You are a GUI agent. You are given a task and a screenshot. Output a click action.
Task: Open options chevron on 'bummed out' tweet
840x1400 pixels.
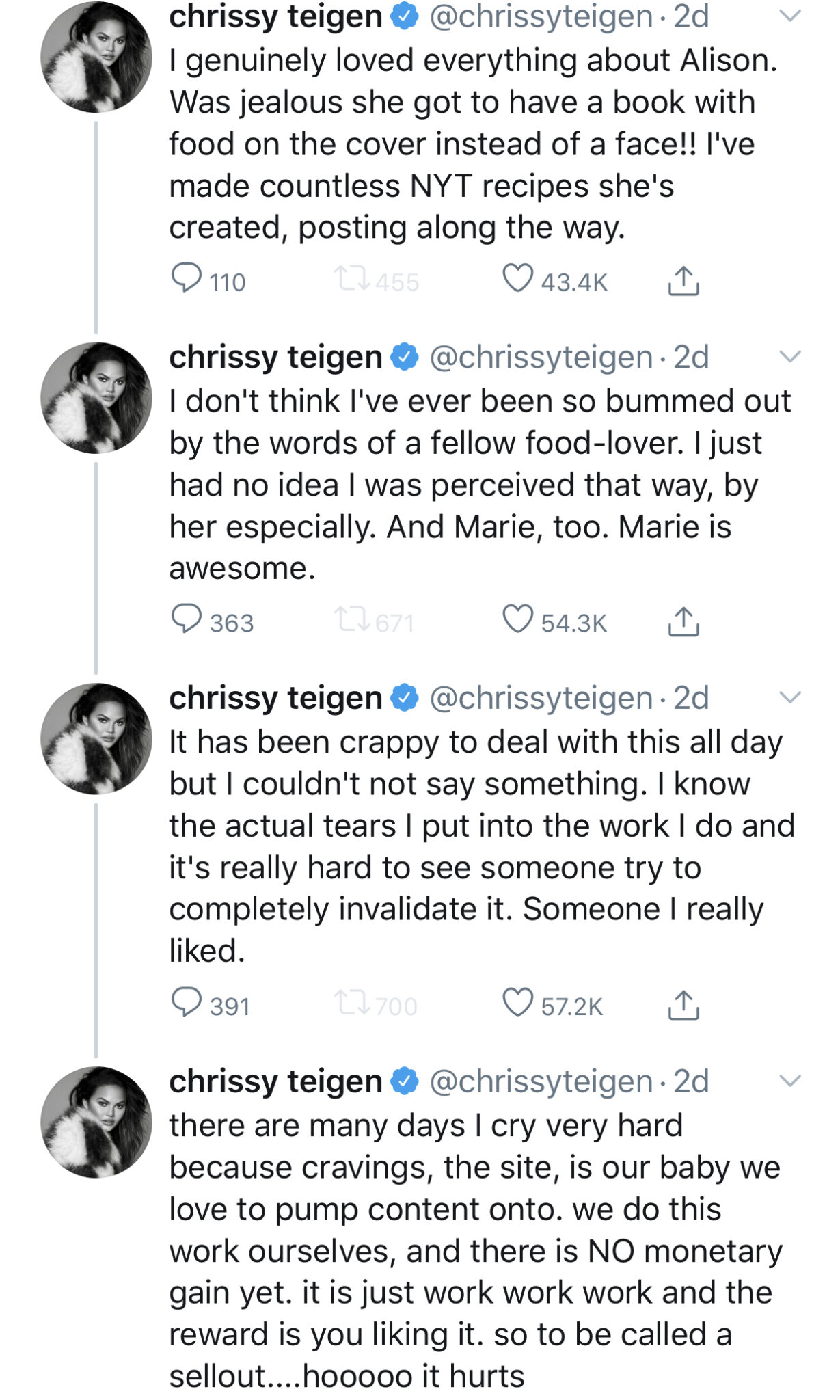tap(790, 357)
